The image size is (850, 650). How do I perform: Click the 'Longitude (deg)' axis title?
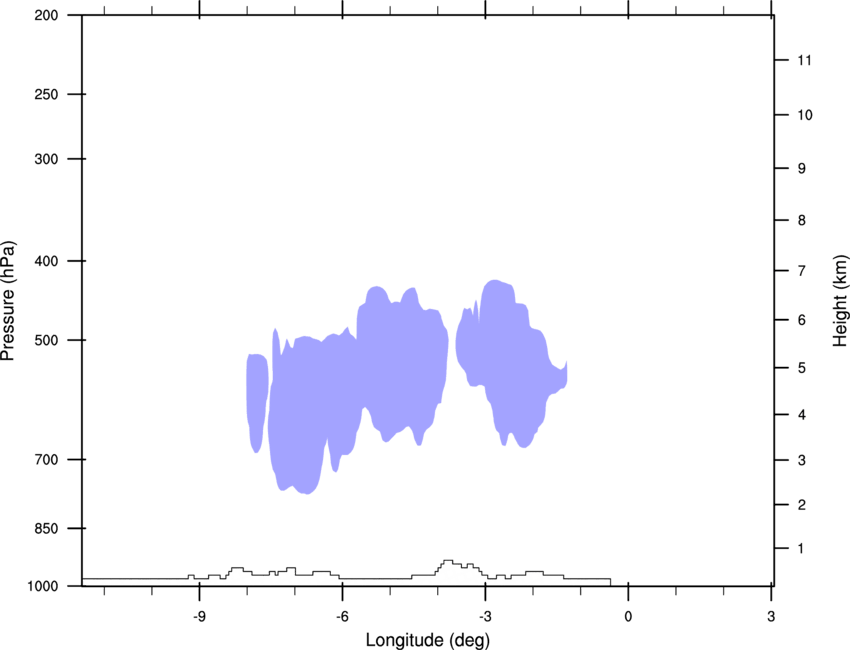click(428, 640)
